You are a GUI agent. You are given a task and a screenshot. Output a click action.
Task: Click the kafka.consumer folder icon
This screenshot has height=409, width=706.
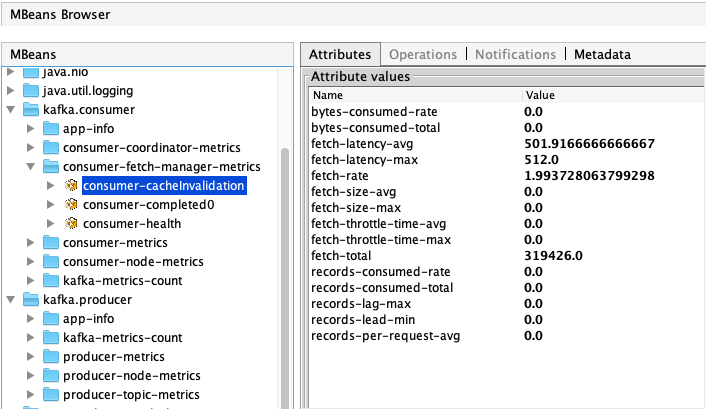coord(31,109)
